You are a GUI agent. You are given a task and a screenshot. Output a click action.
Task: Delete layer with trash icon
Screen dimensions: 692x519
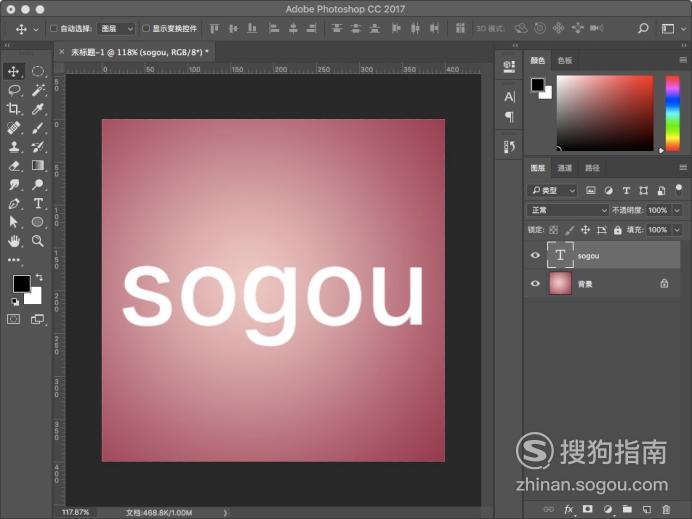[x=666, y=509]
